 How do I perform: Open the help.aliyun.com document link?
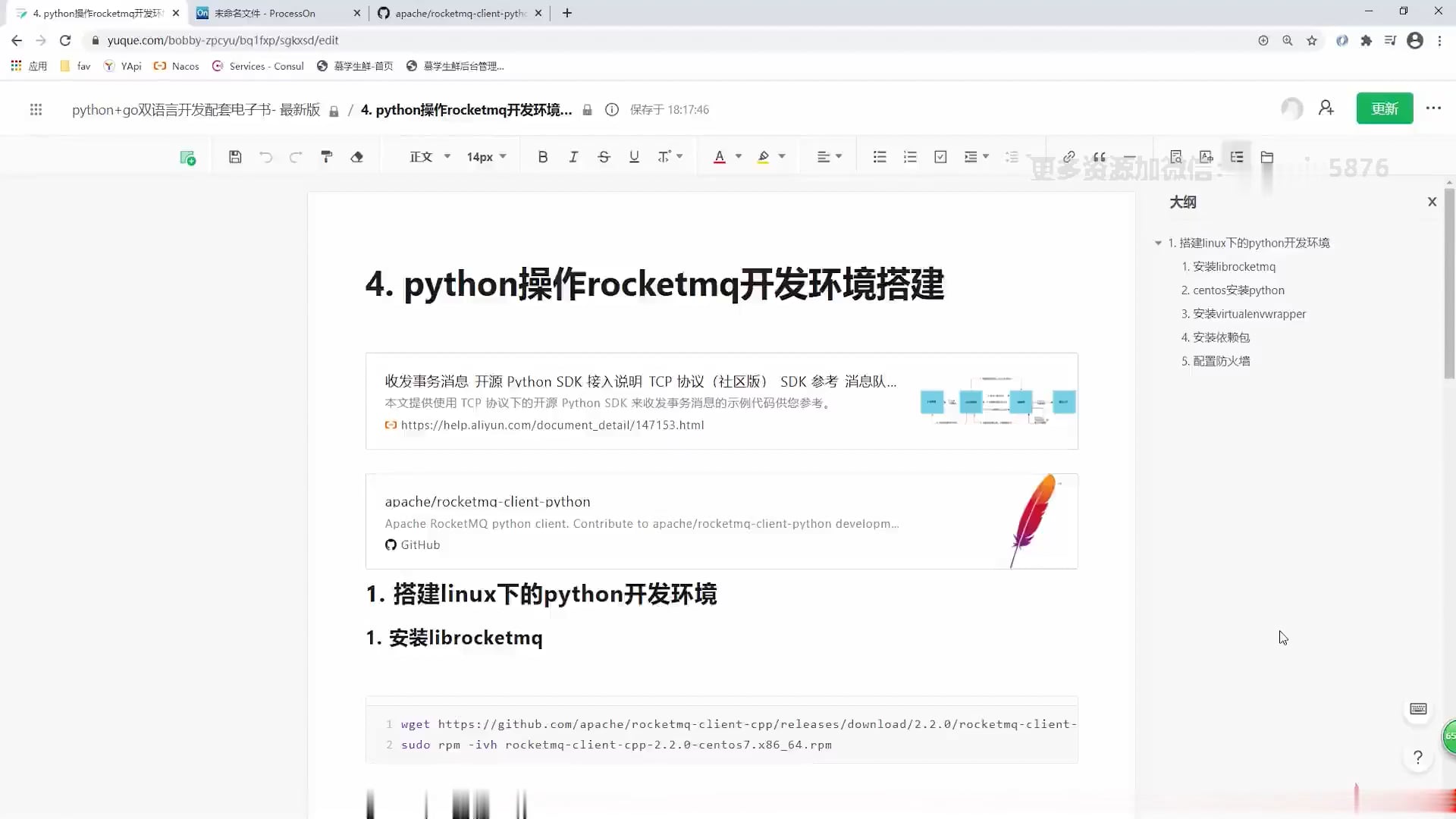552,425
